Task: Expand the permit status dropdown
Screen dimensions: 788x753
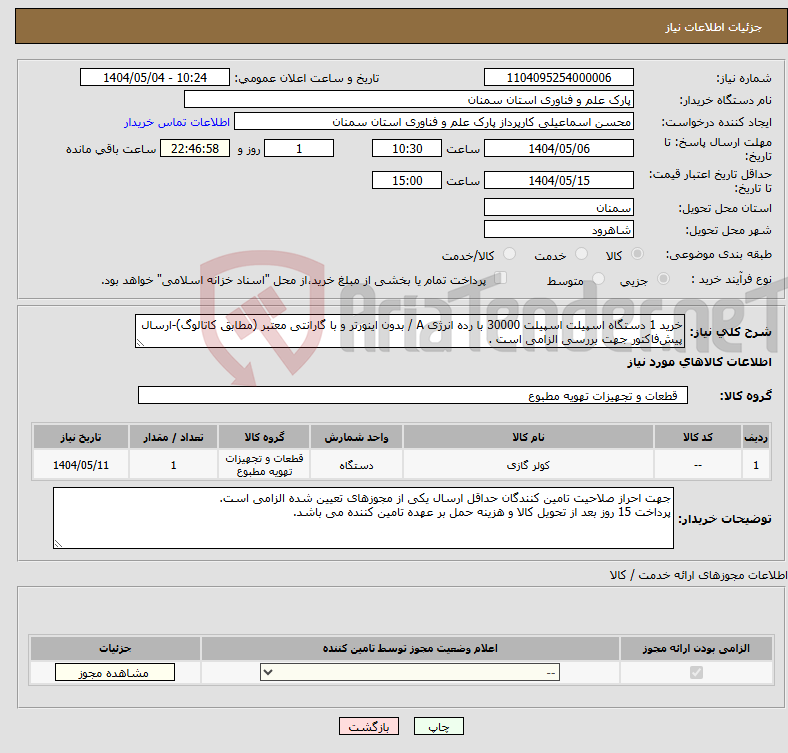Action: tap(410, 673)
